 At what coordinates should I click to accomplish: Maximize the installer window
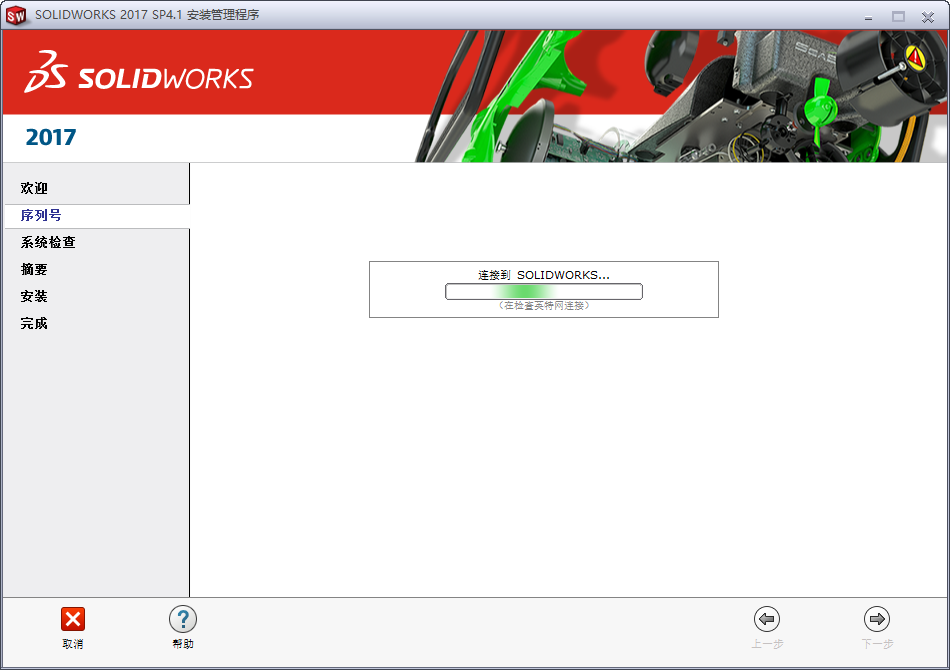click(x=899, y=16)
